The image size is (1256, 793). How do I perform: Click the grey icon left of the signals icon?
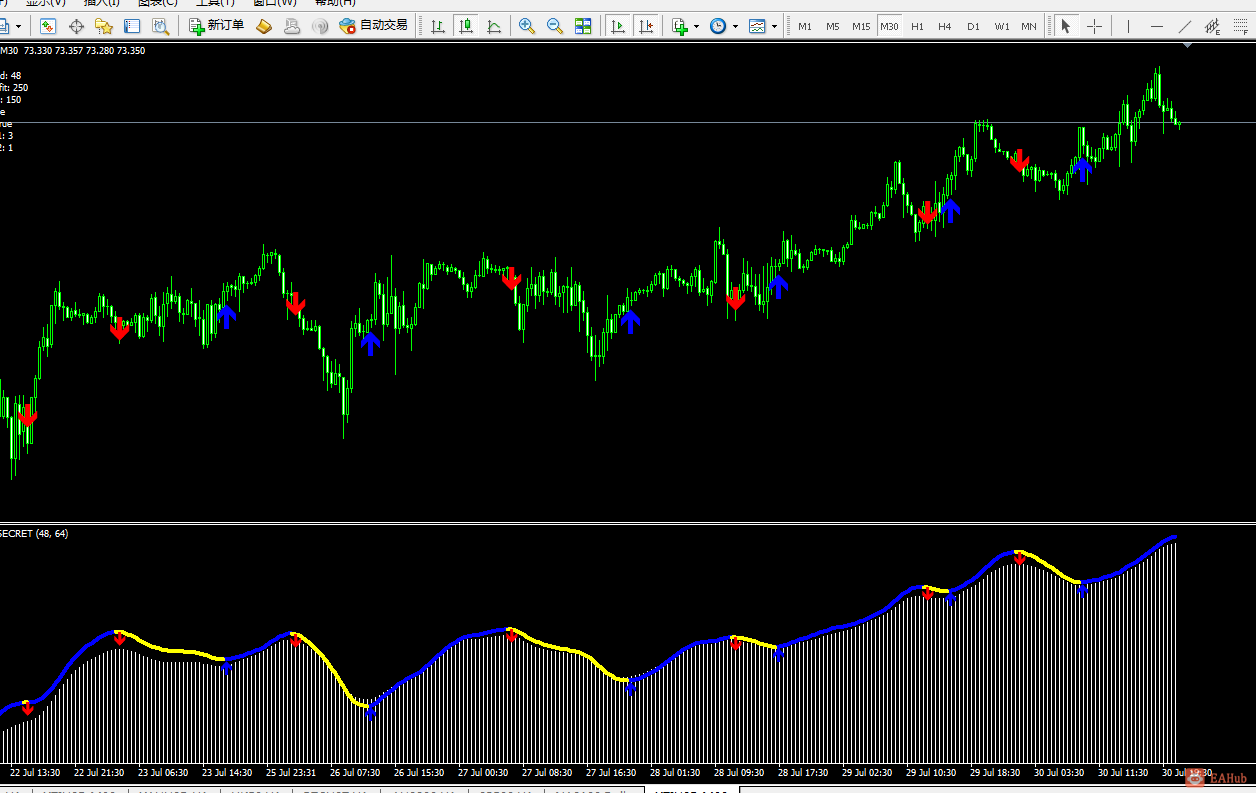(x=292, y=26)
